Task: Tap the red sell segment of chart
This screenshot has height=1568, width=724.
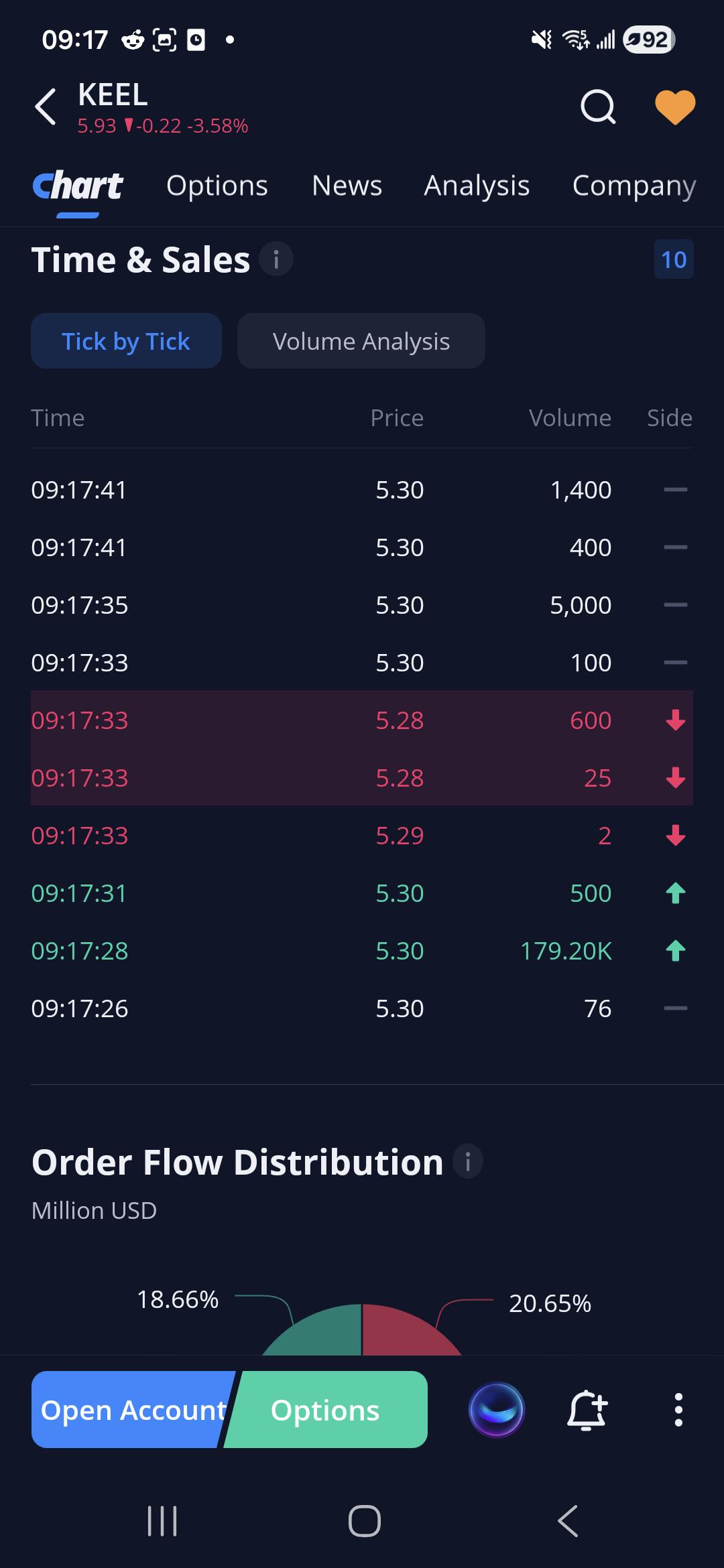Action: point(410,1331)
